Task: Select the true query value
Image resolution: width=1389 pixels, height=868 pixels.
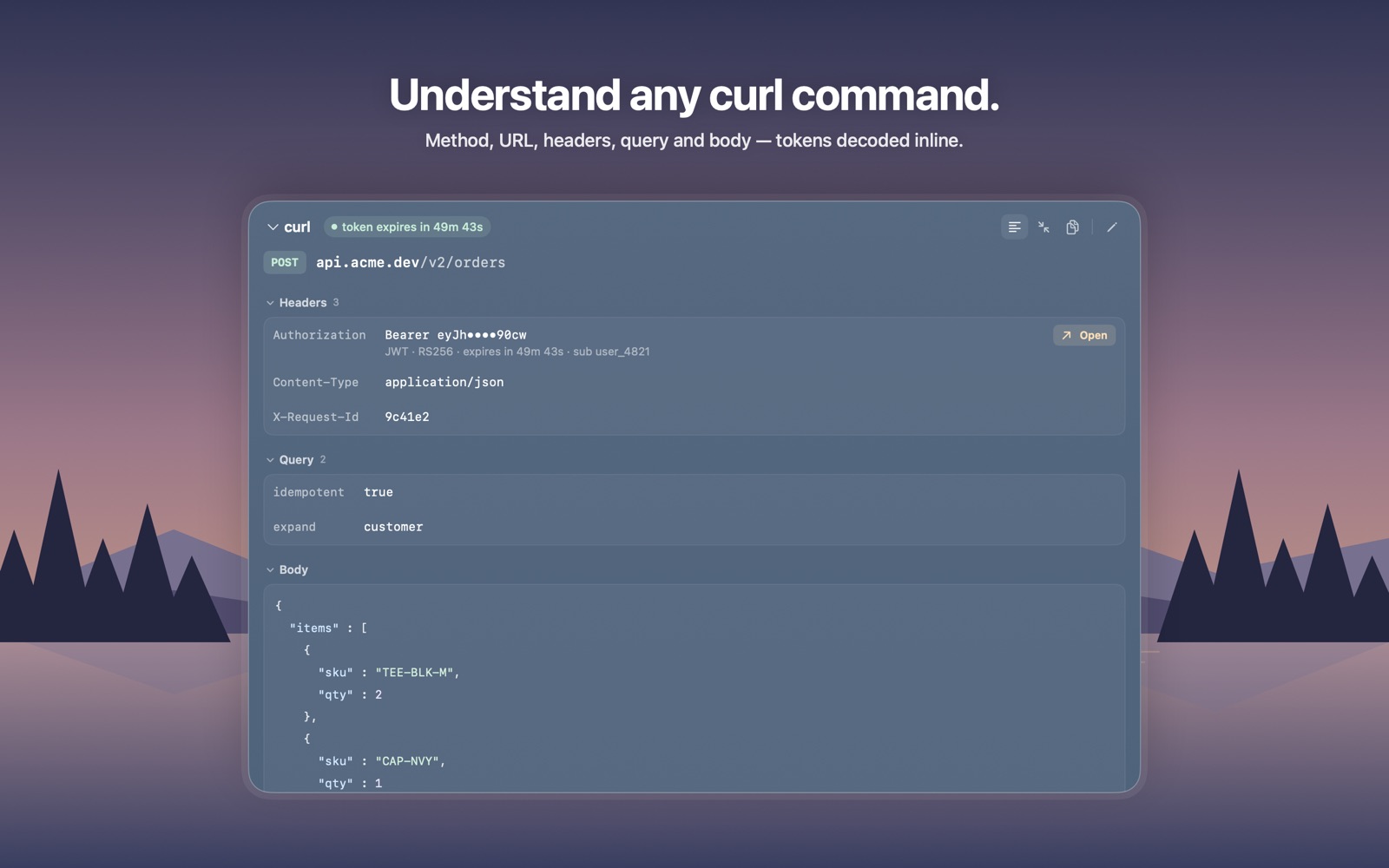Action: (379, 492)
